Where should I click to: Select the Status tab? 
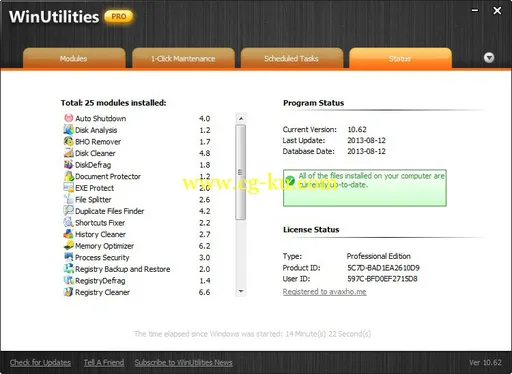pyautogui.click(x=400, y=58)
